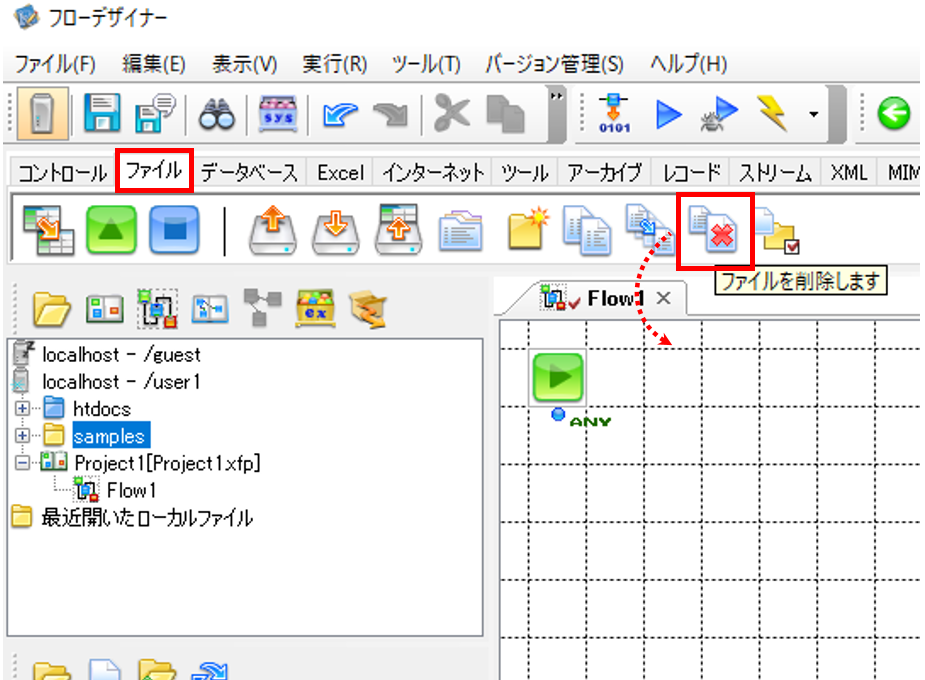The height and width of the screenshot is (680, 925).
Task: Switch to the XML palette tab
Action: (848, 173)
